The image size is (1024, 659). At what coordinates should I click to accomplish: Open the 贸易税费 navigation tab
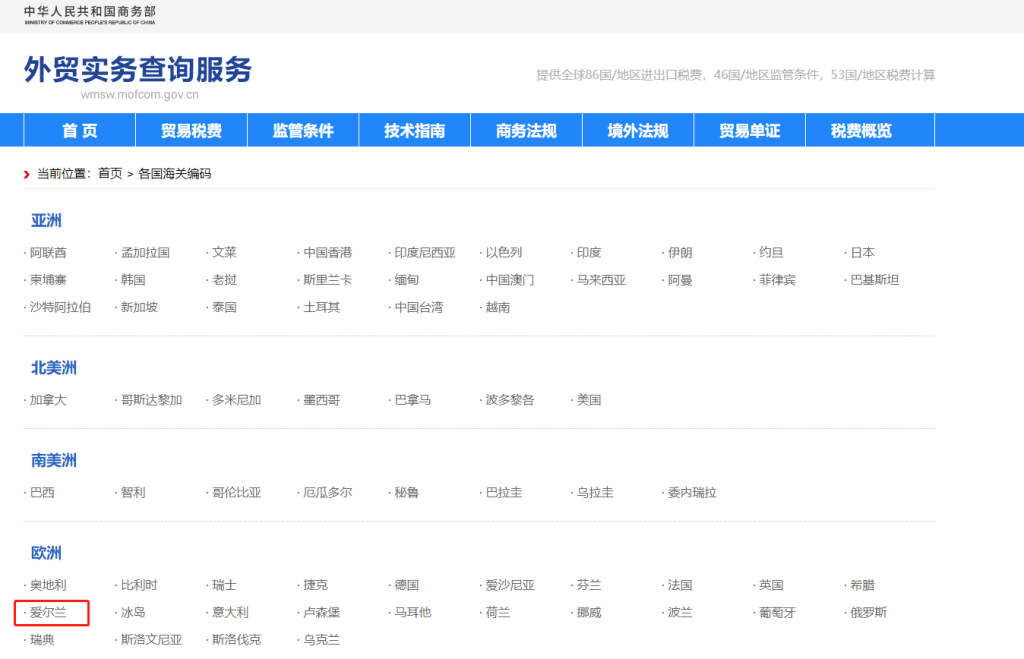[191, 131]
